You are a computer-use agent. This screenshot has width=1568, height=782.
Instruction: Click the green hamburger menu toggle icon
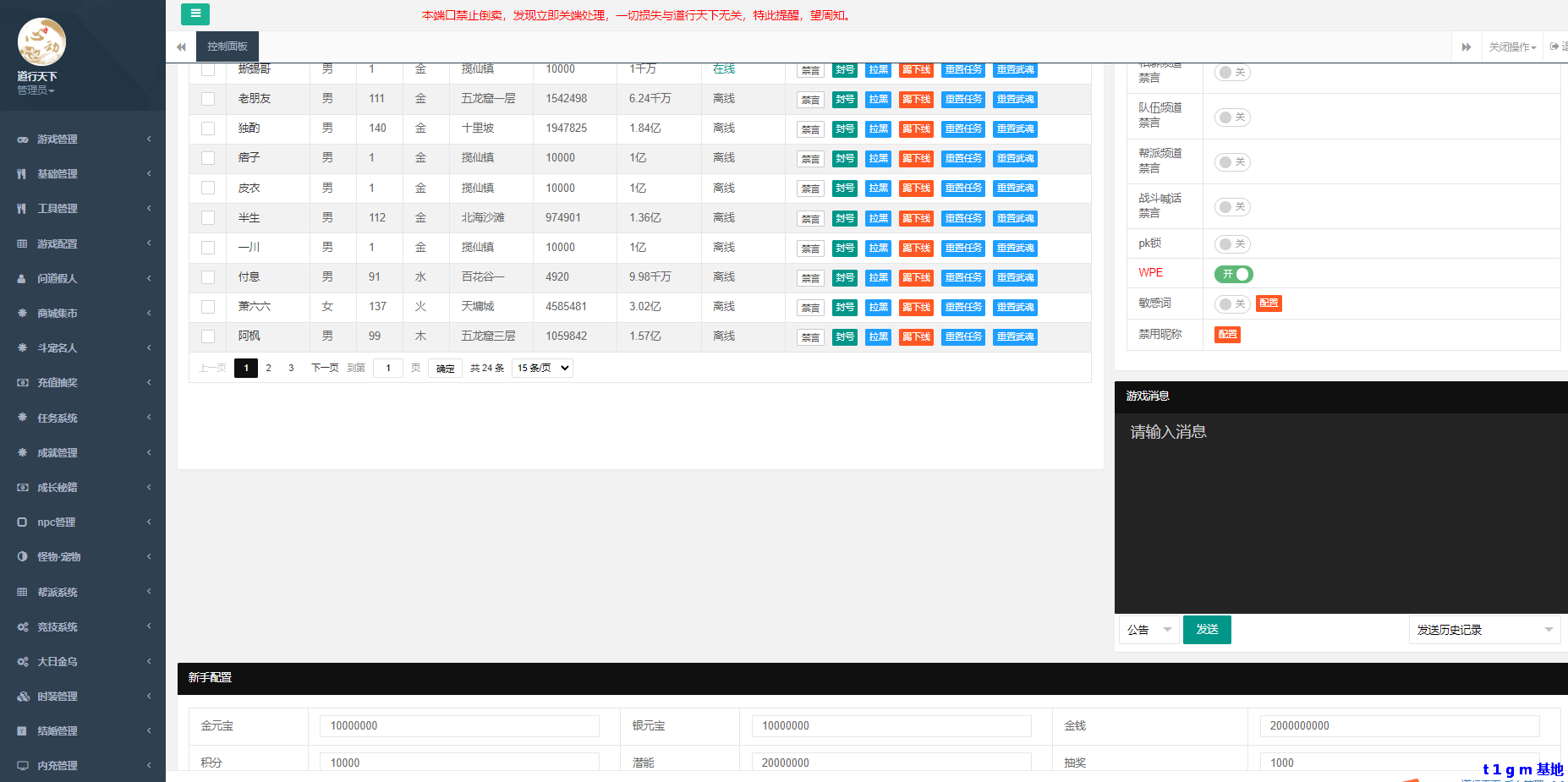(x=195, y=14)
